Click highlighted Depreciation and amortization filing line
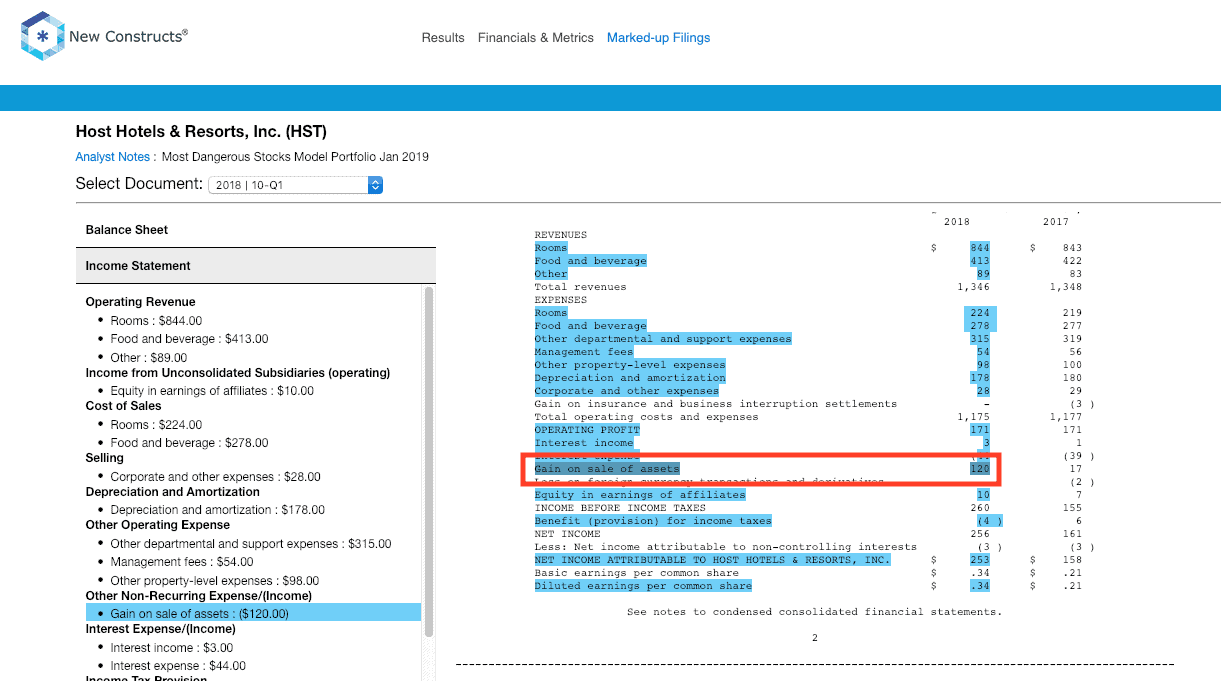This screenshot has width=1221, height=681. click(630, 378)
